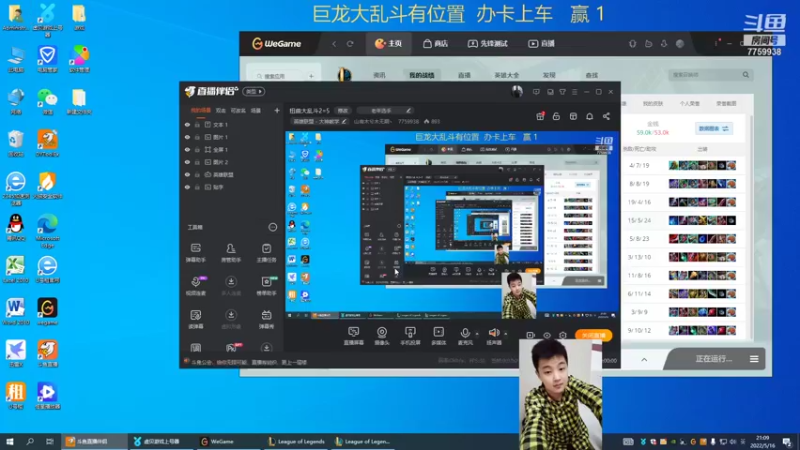
Task: Open 主播任务 tool in the toolbox
Action: point(266,253)
